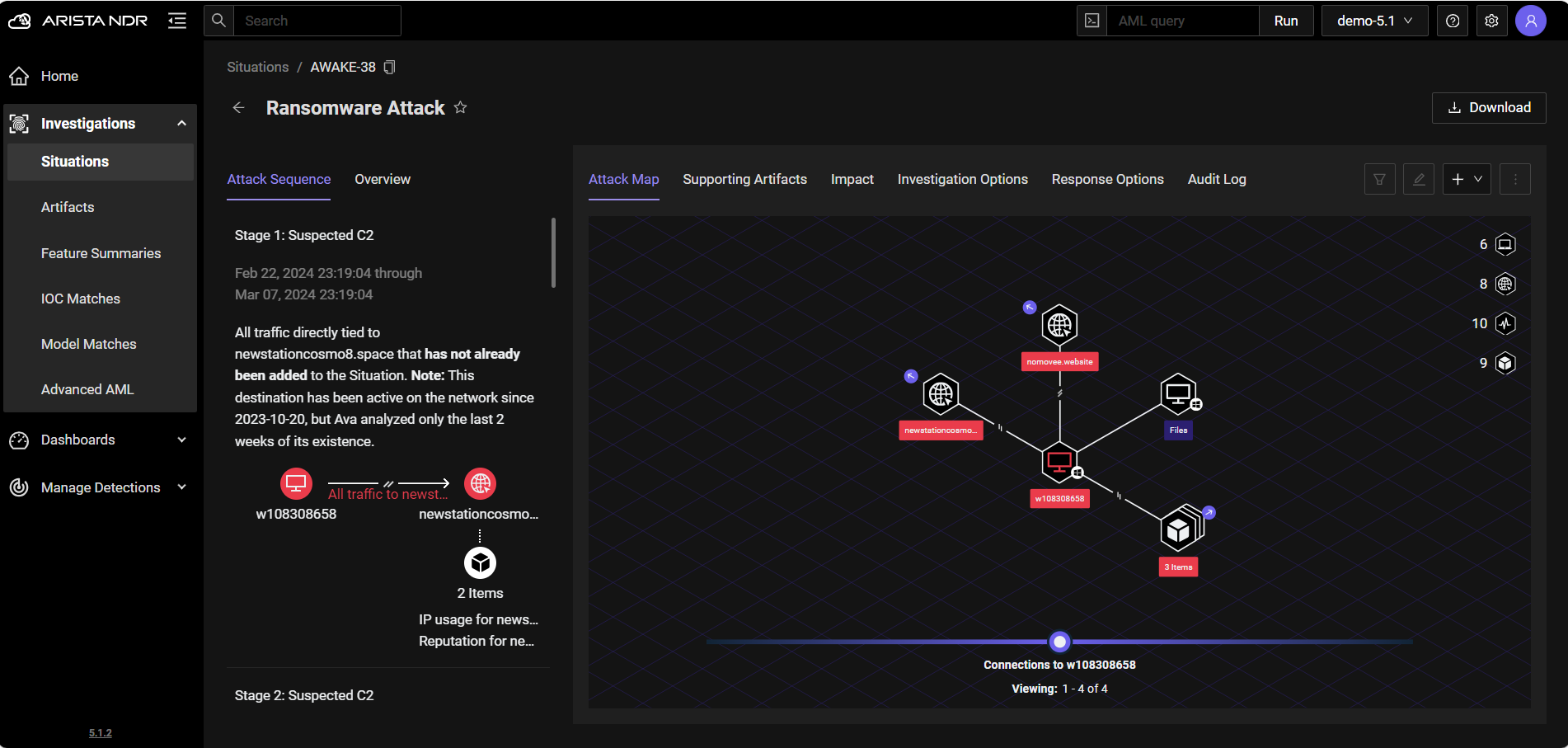Click the nomovee.website domain node
This screenshot has width=1568, height=748.
(1059, 326)
